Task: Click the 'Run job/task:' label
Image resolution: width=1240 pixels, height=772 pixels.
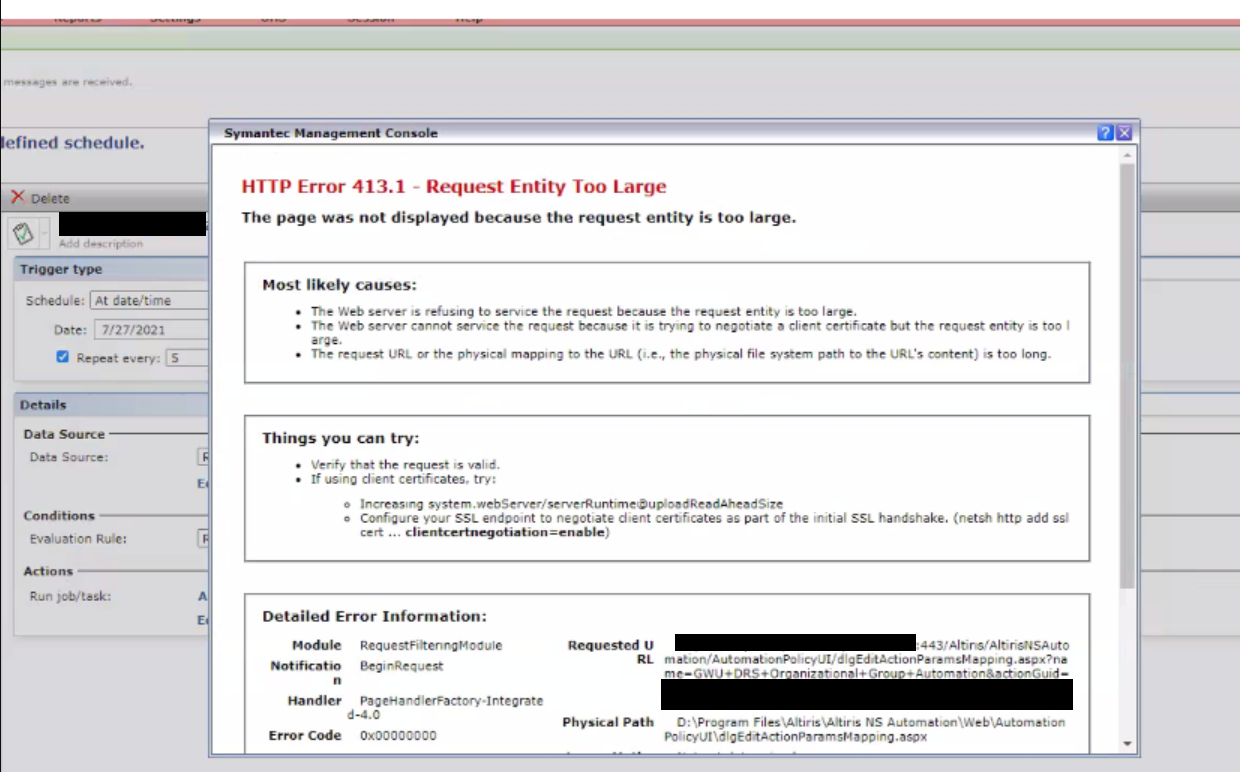Action: (x=70, y=597)
